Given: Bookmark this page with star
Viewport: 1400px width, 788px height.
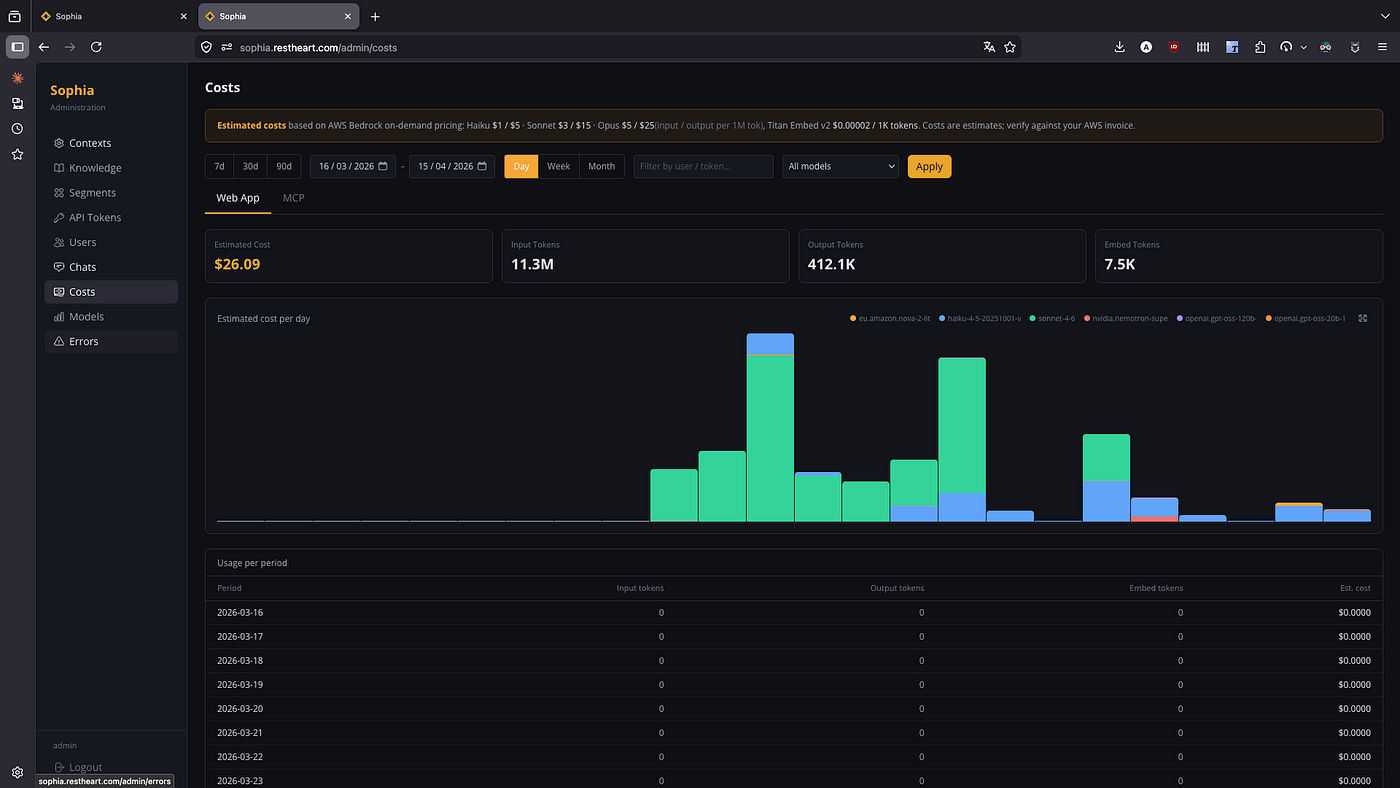Looking at the screenshot, I should pos(1010,47).
